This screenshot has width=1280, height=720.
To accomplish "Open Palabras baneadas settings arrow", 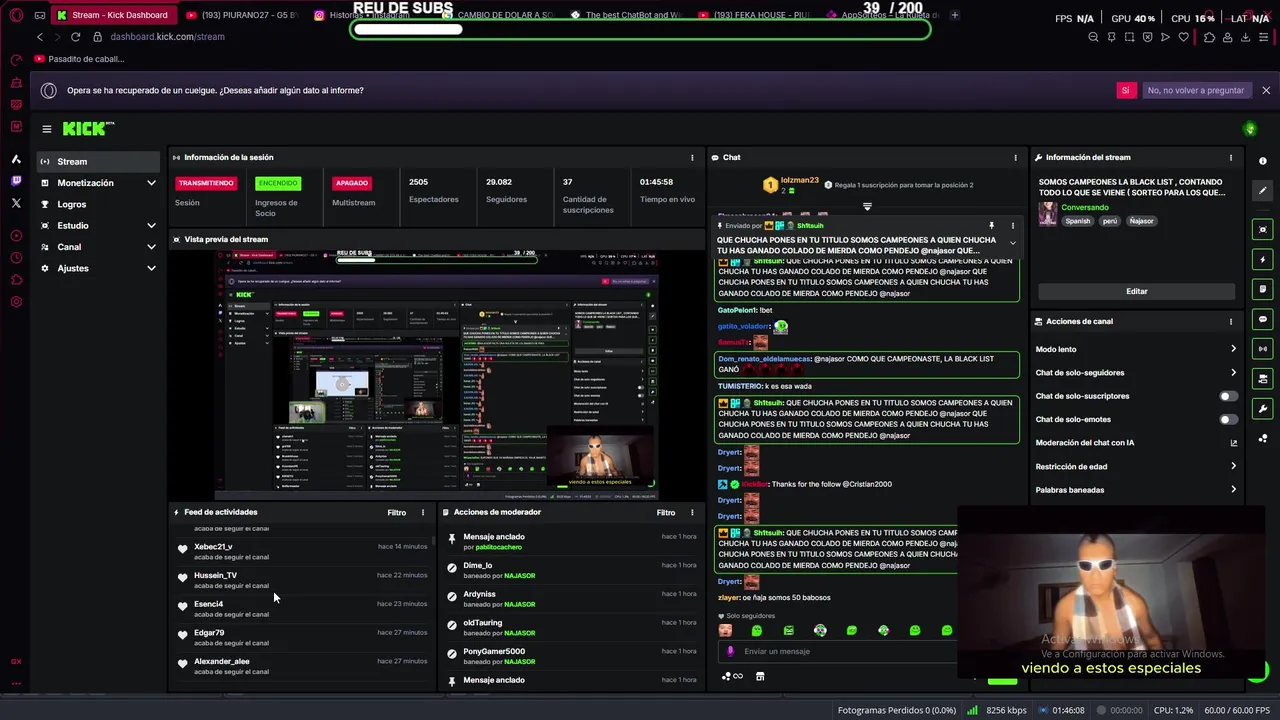I will coord(1233,490).
